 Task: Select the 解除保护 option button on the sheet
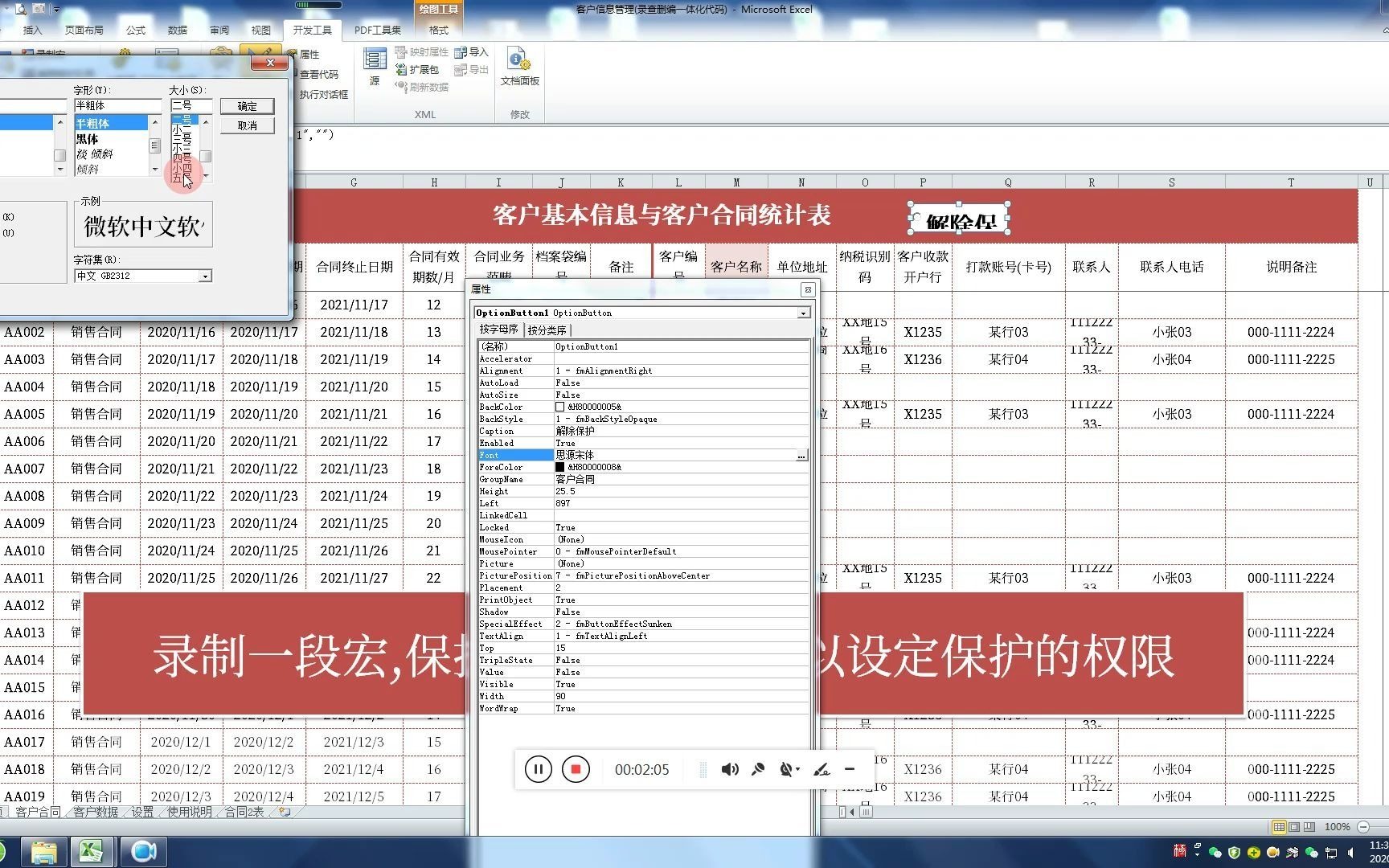tap(958, 217)
